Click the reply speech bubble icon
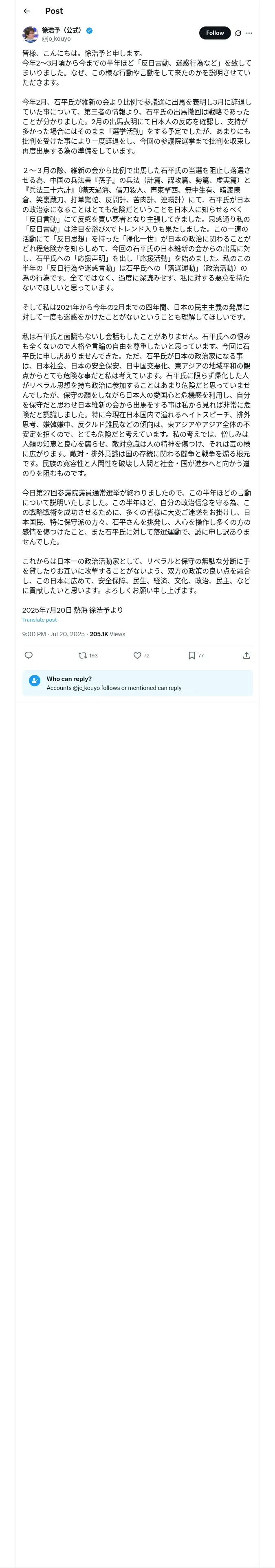The image size is (275, 1568). [x=29, y=655]
